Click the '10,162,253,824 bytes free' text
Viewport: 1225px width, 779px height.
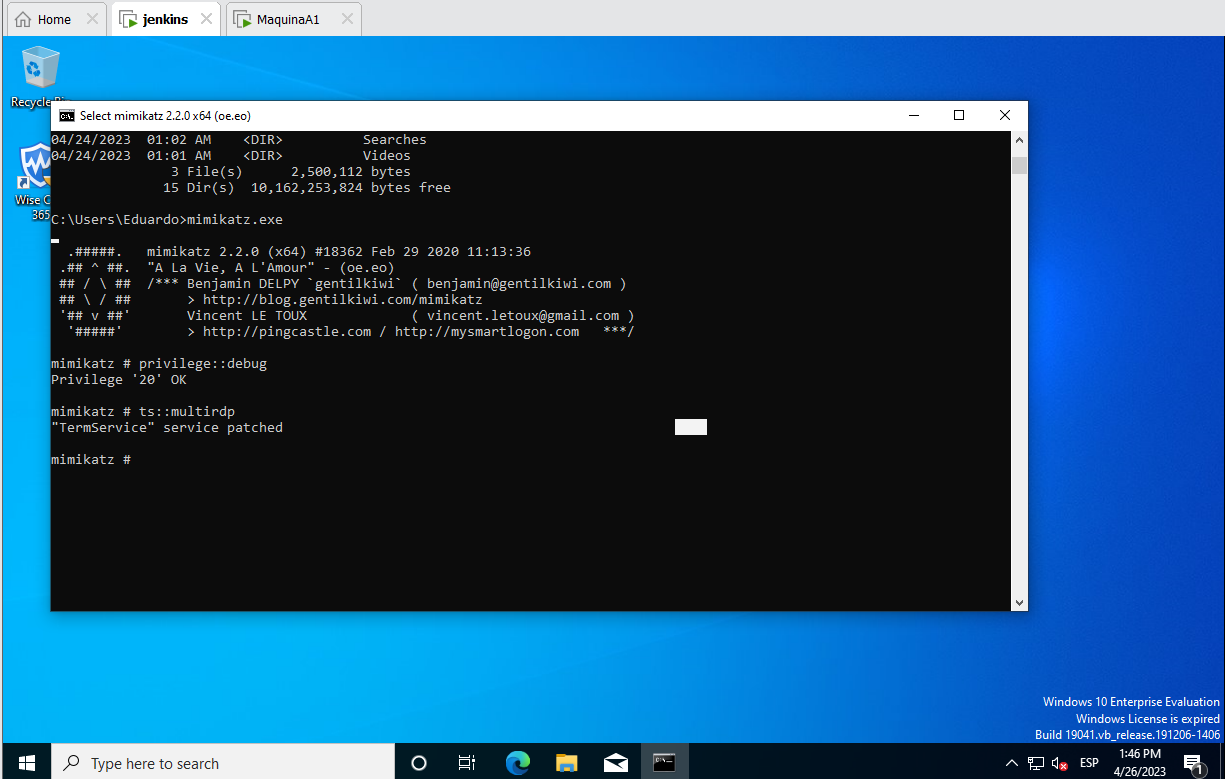351,188
